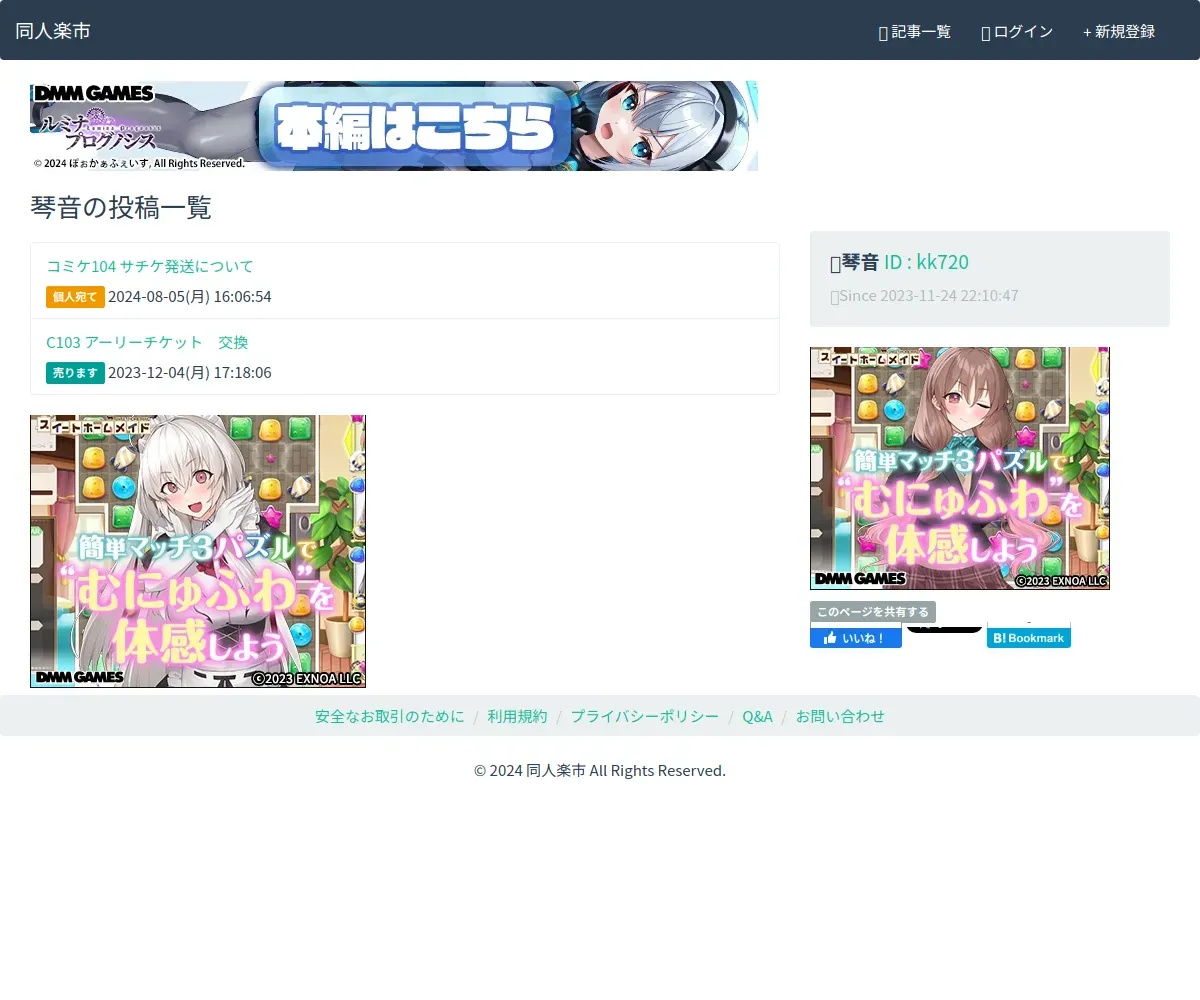Open the 記事一覧 menu item
The height and width of the screenshot is (1000, 1200).
coord(915,31)
